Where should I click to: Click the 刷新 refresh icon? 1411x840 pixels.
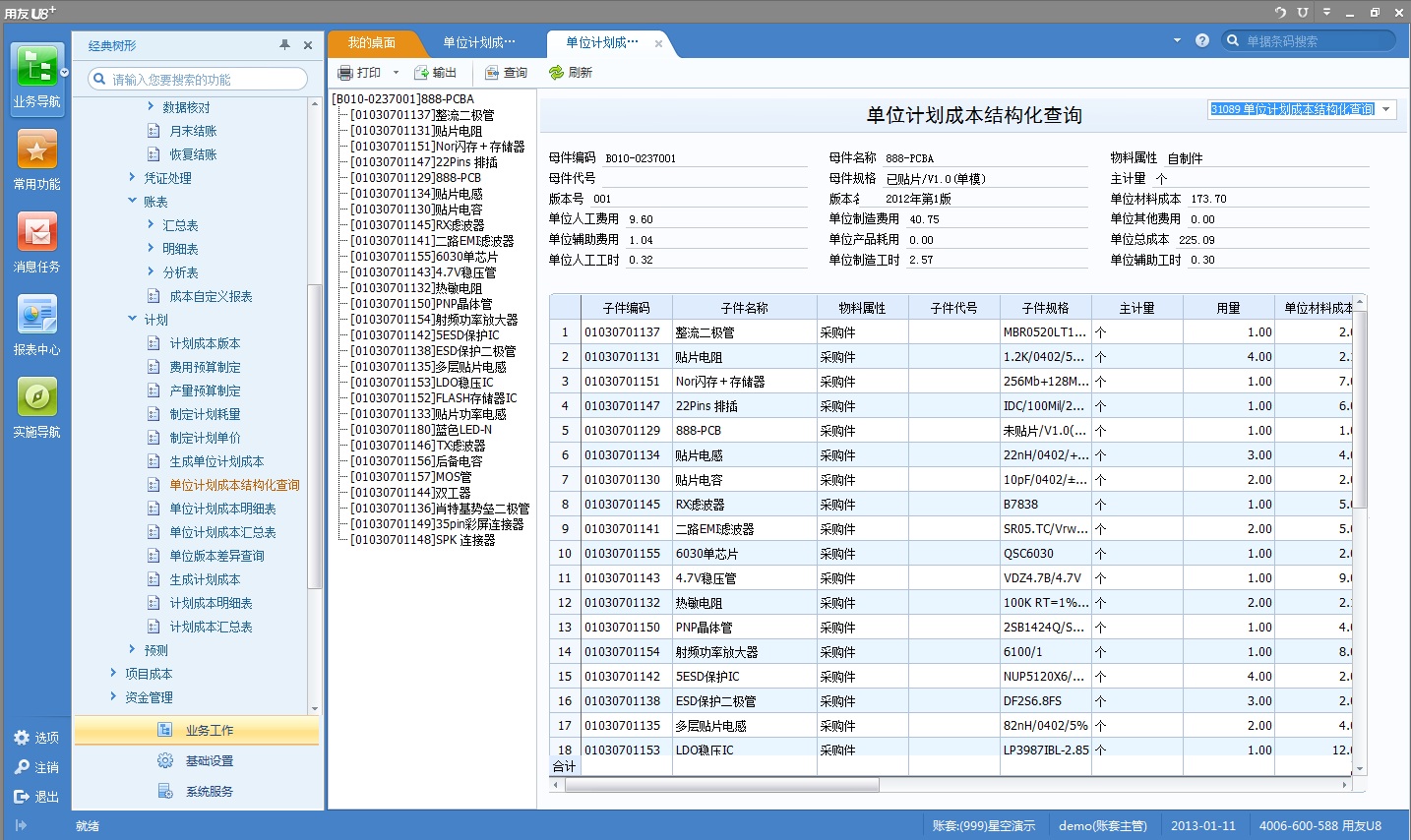point(556,73)
